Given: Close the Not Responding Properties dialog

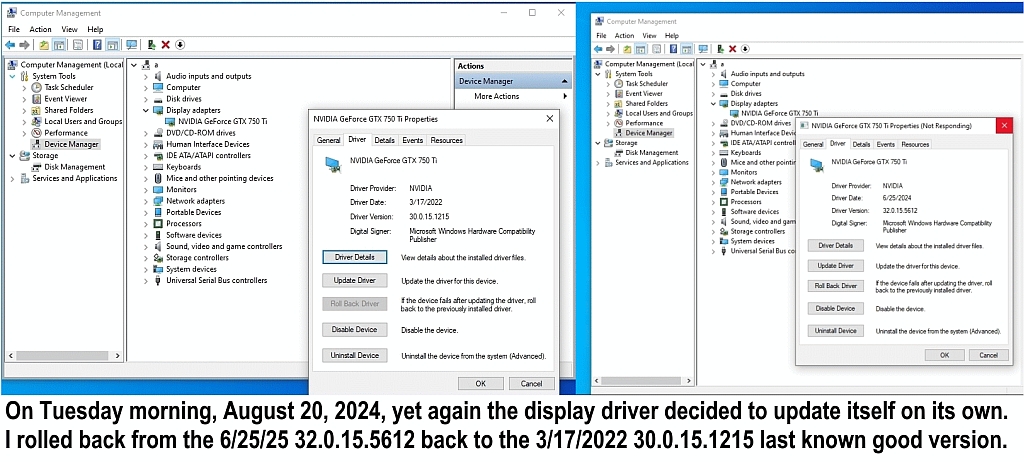Looking at the screenshot, I should click(x=1004, y=125).
